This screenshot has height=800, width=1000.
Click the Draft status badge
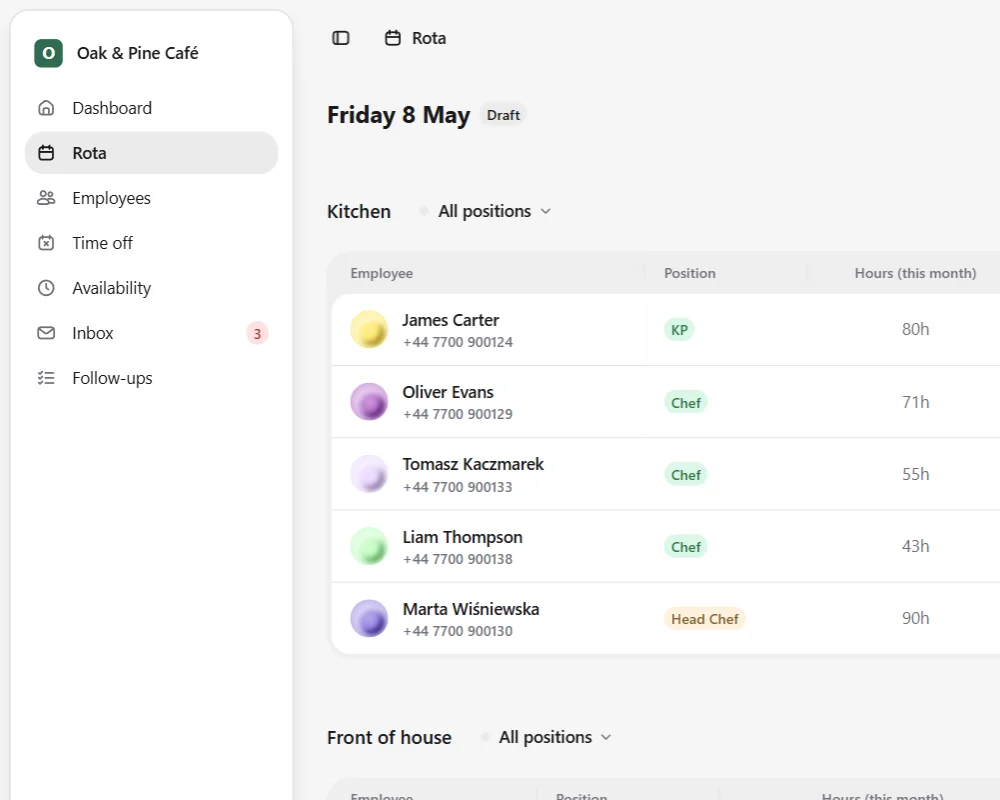[x=503, y=115]
